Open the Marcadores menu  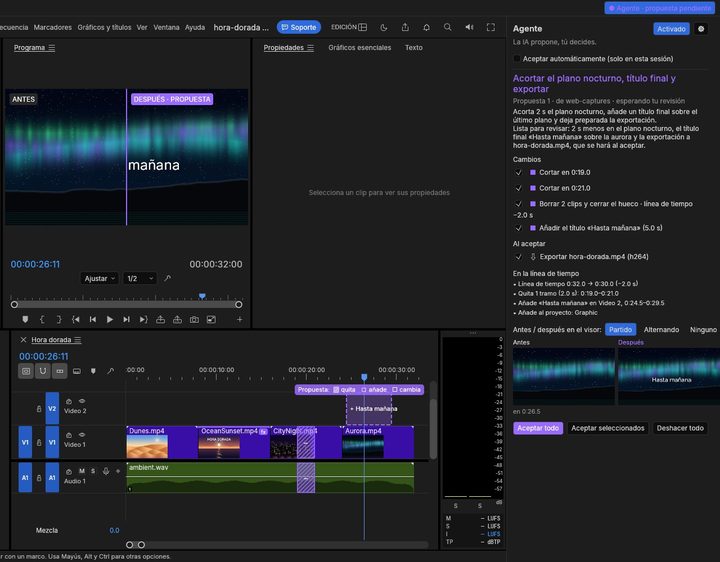pos(53,28)
